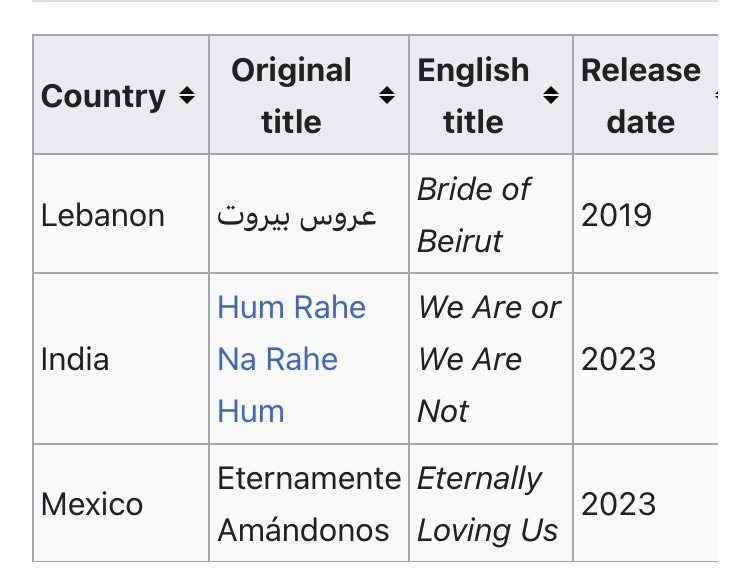Sort table by Country column arrows

click(x=186, y=96)
